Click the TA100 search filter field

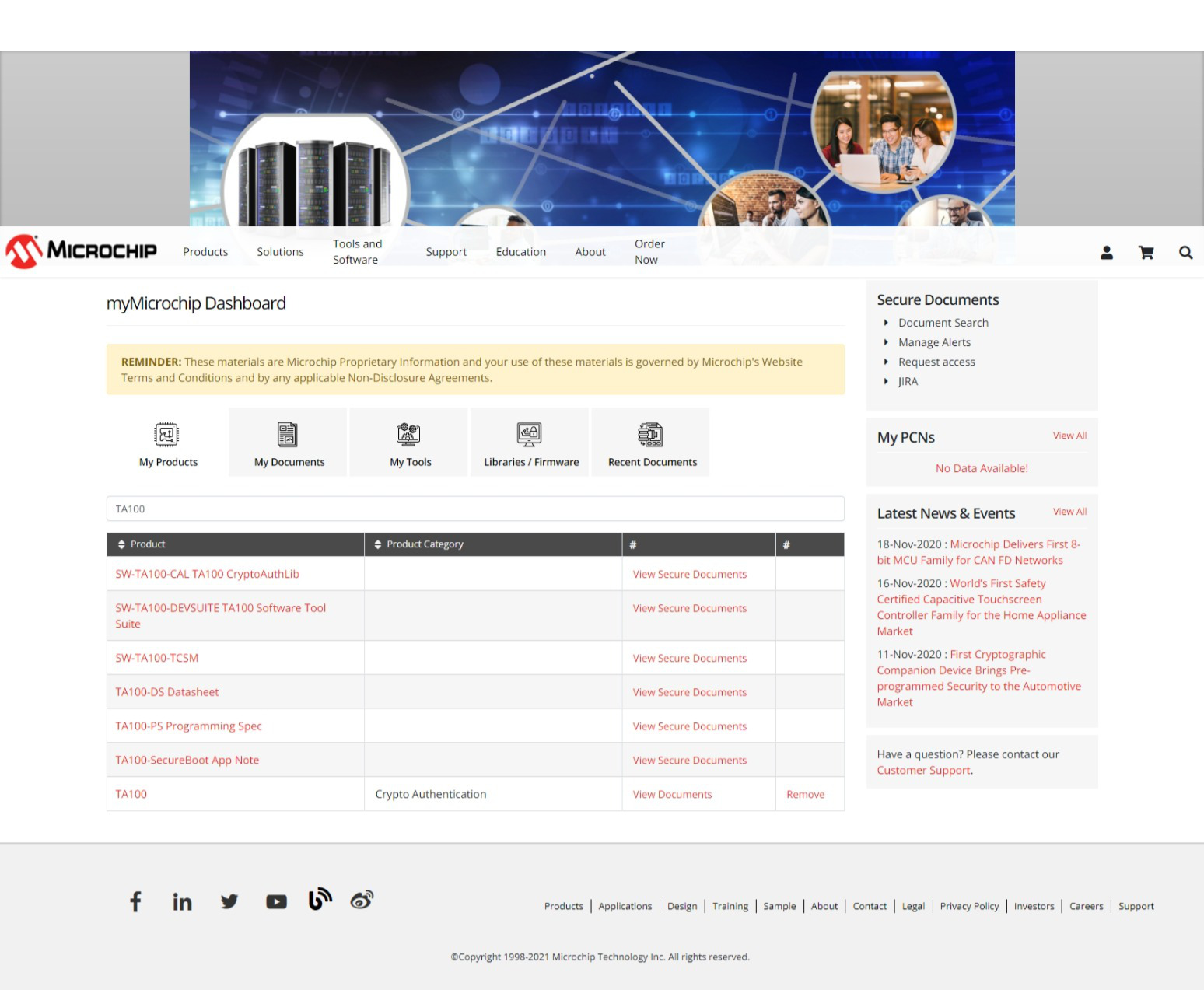[475, 509]
